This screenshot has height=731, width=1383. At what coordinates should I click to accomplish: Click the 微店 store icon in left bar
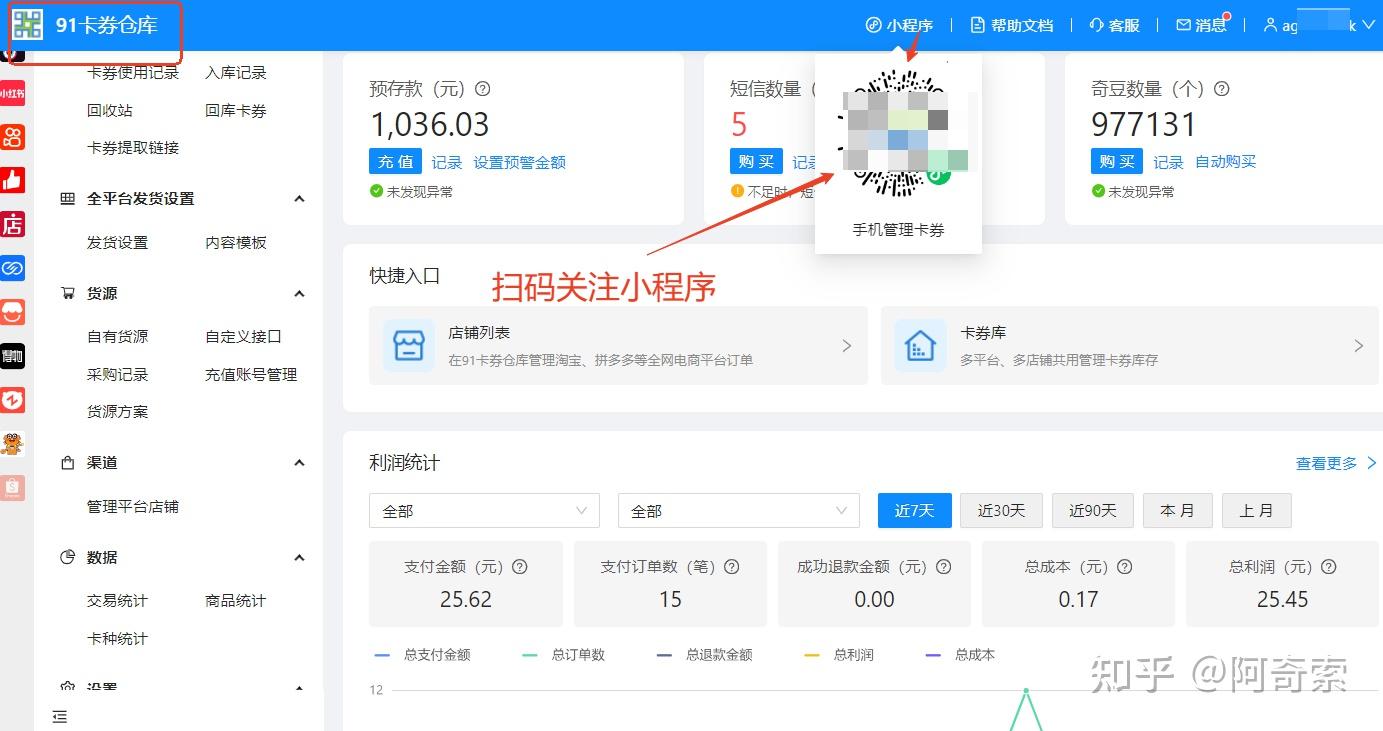click(13, 224)
